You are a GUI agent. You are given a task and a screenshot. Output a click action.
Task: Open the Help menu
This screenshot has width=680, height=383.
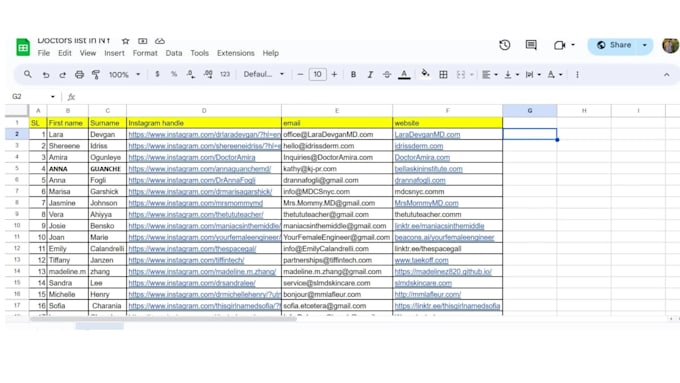[270, 53]
